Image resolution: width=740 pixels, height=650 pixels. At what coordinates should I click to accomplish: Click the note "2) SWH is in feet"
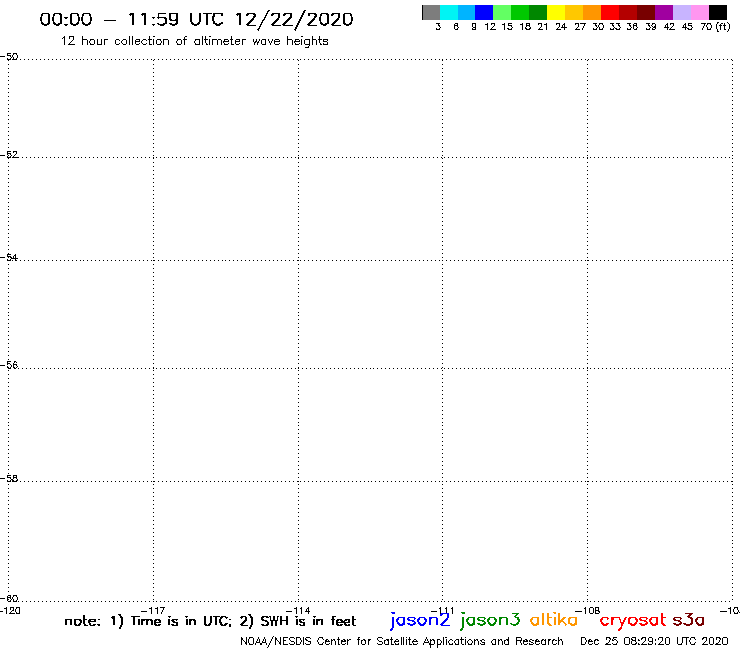point(298,621)
